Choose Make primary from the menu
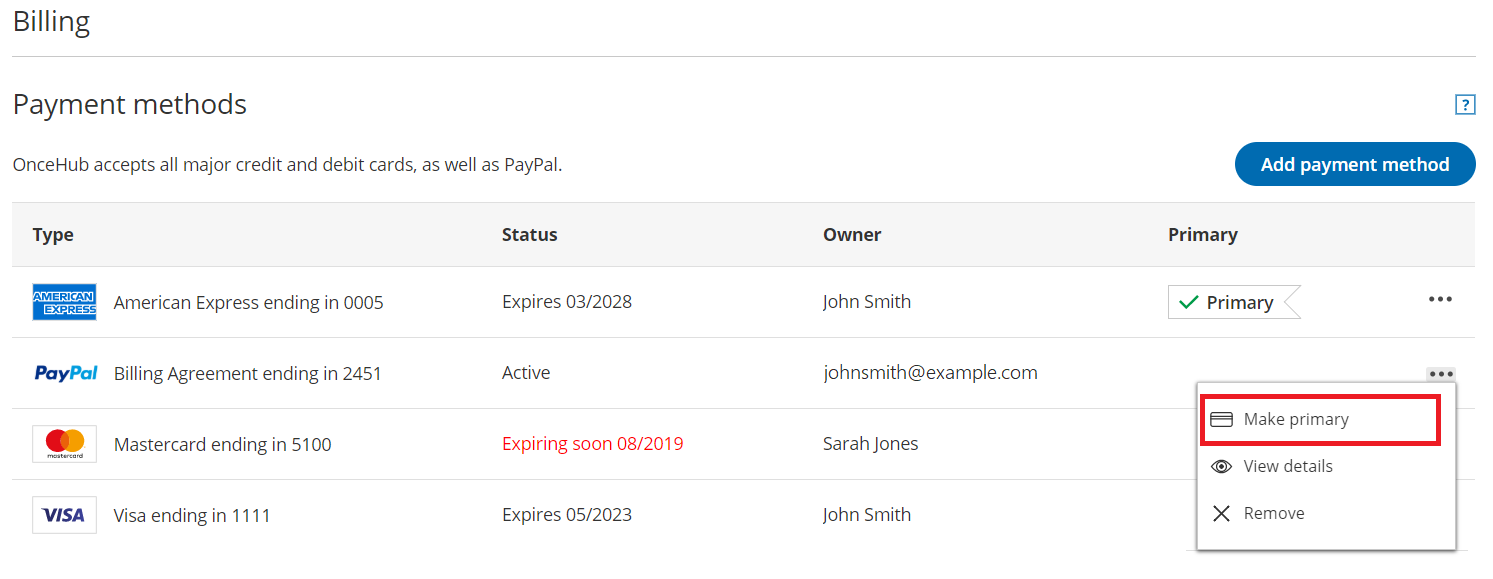 pyautogui.click(x=1296, y=419)
